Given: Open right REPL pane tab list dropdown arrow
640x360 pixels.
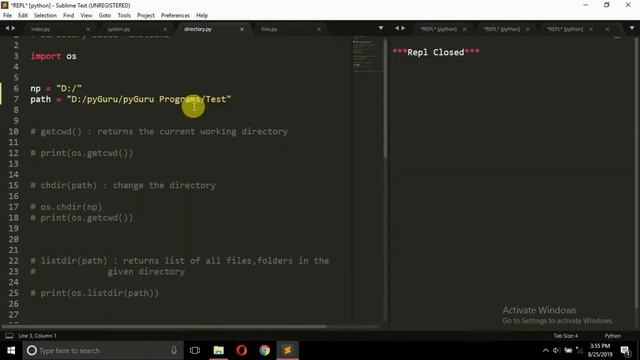Looking at the screenshot, I should tap(632, 28).
